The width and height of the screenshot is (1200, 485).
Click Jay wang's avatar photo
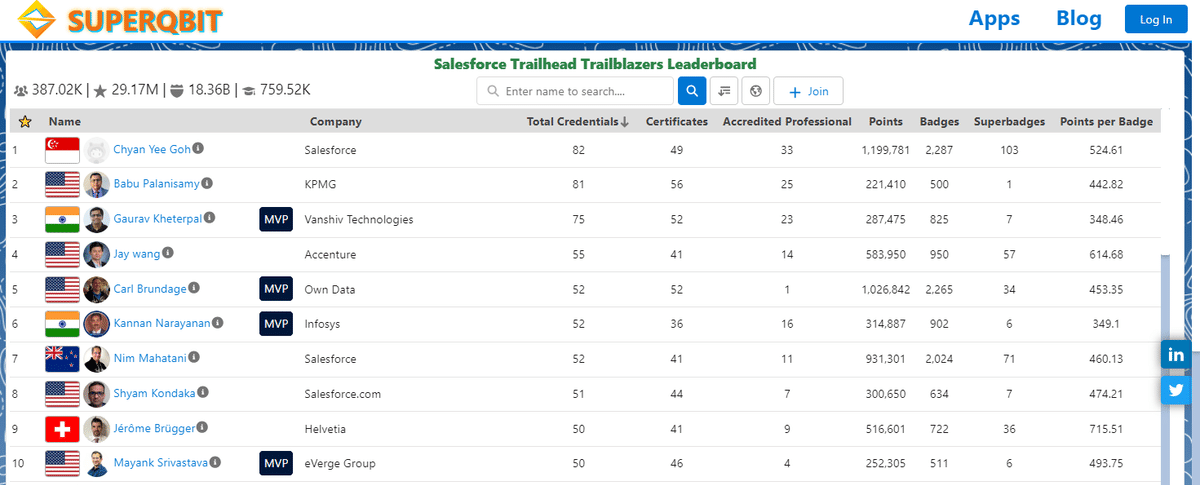click(97, 254)
